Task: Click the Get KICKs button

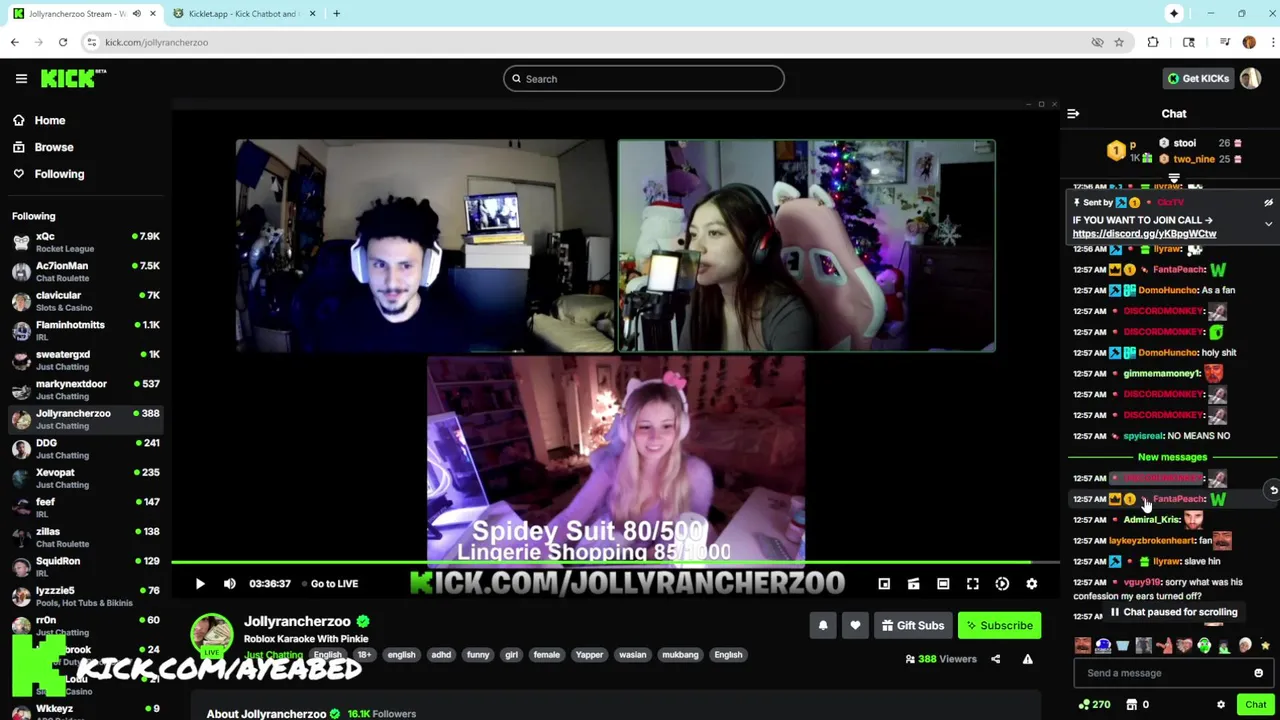Action: (x=1197, y=79)
